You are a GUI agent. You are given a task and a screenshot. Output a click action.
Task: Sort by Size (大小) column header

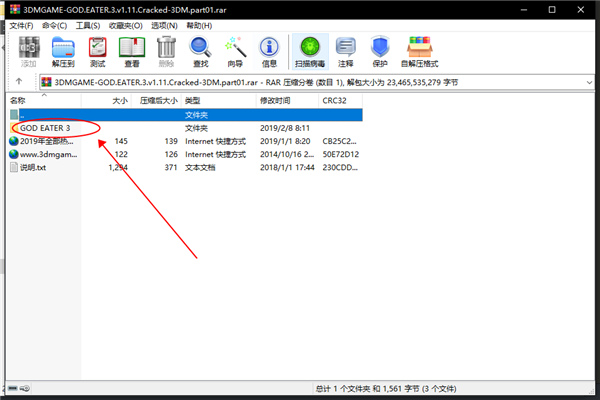tap(106, 101)
